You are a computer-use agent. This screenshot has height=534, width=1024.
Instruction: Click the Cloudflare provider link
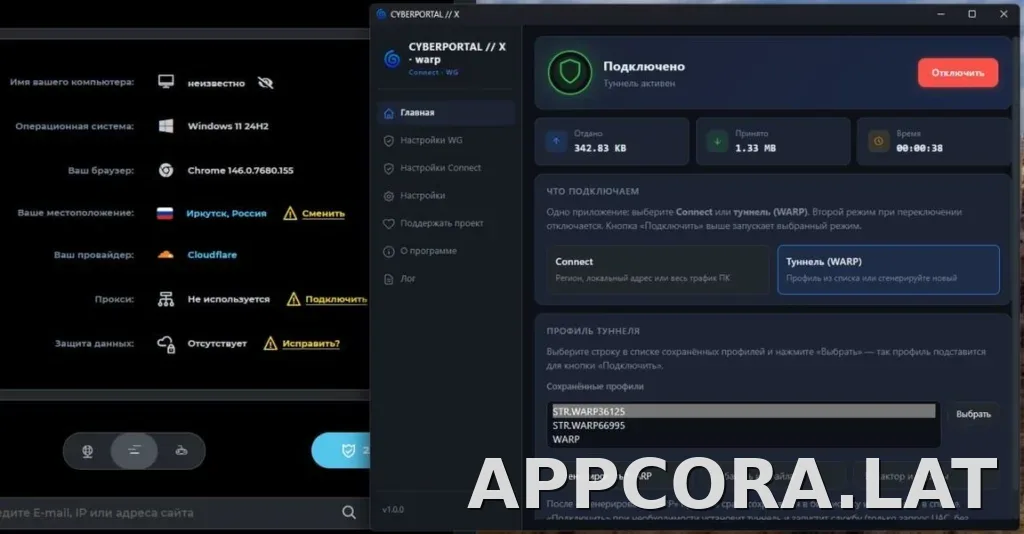212,255
